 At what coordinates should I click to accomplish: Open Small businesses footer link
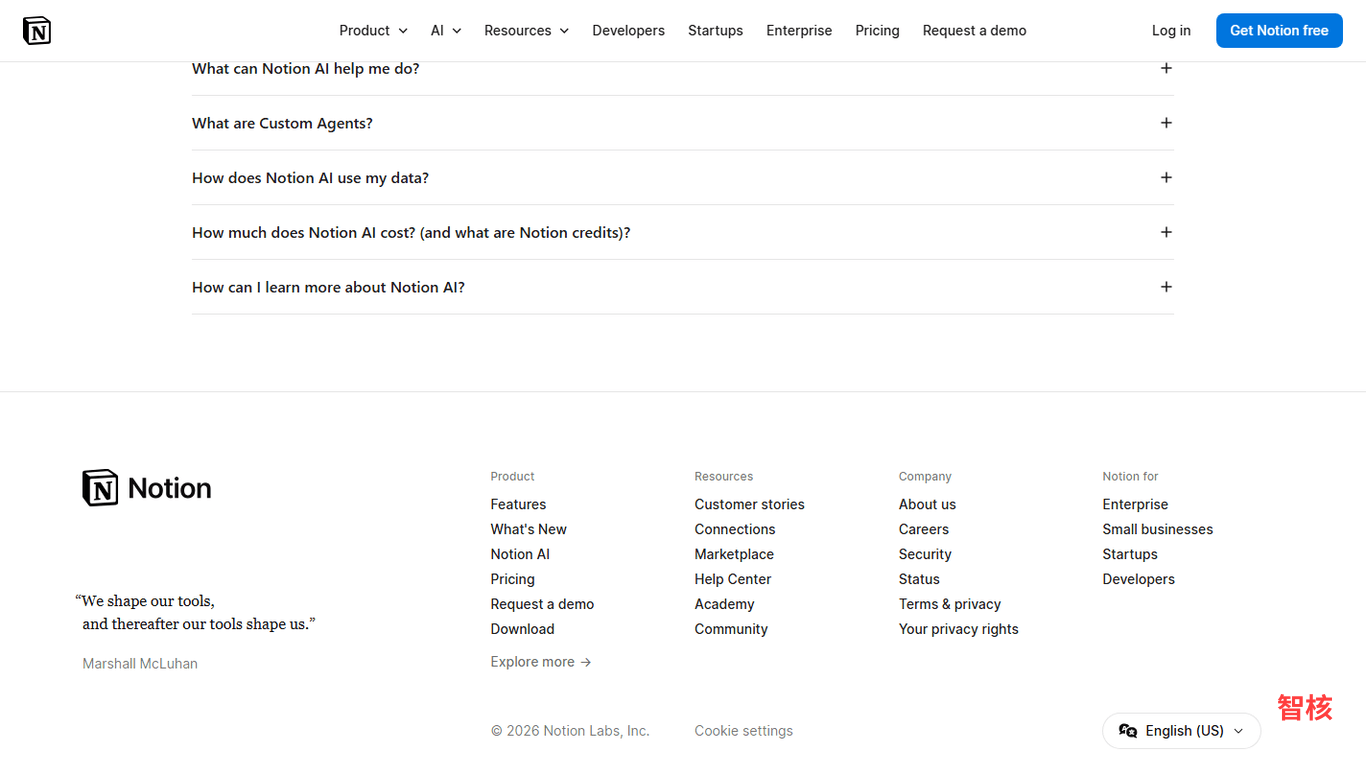1158,530
